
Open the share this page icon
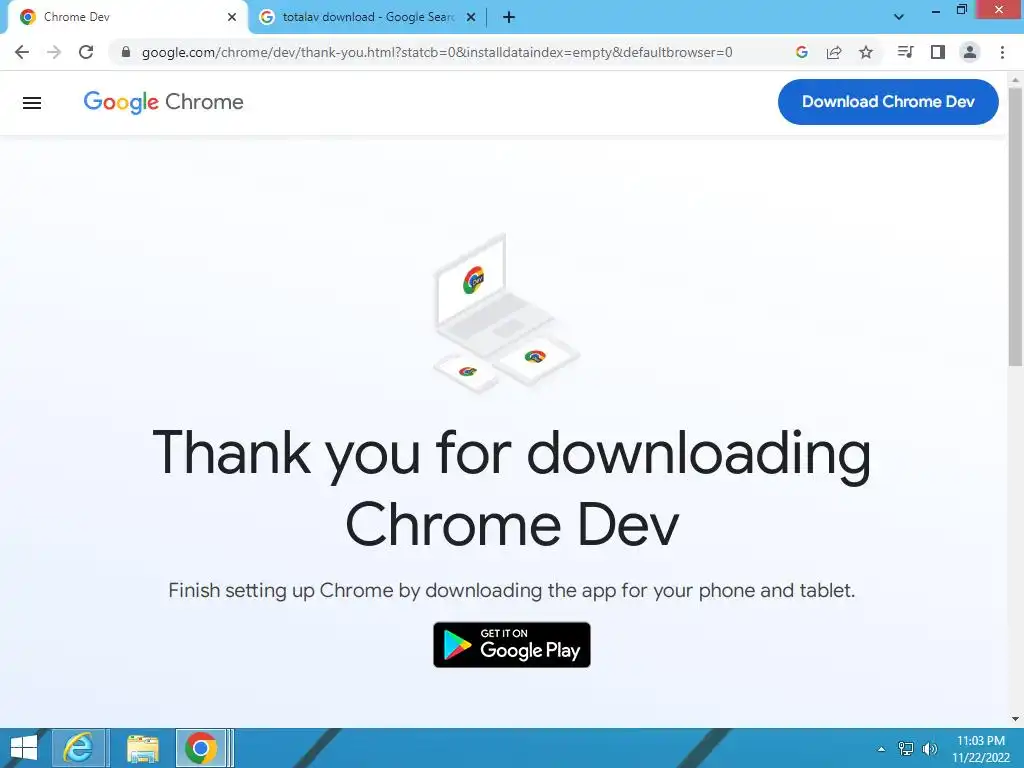coord(834,52)
